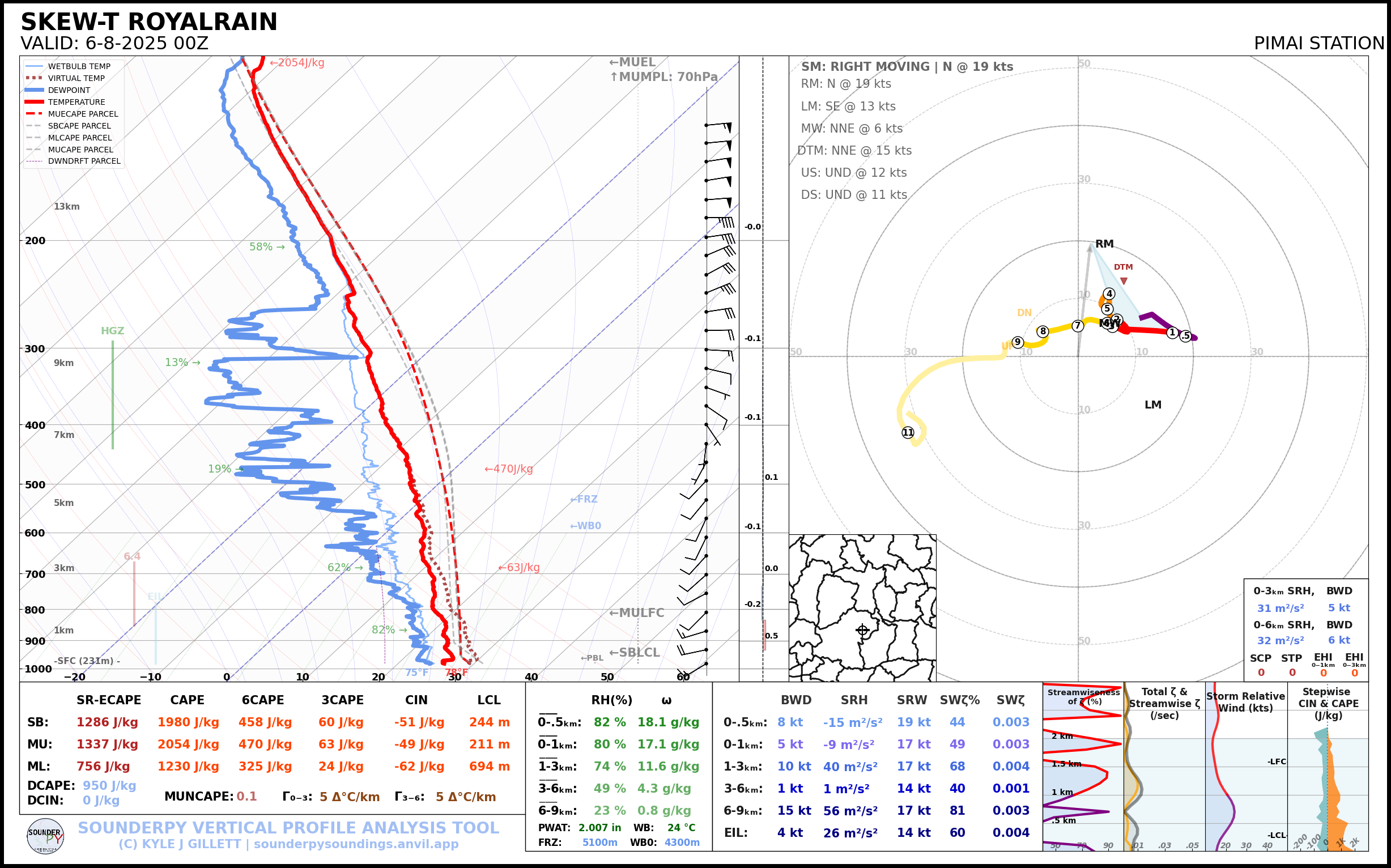Viewport: 1391px width, 868px height.
Task: Click the TEMPERATURE legend entry
Action: click(76, 101)
